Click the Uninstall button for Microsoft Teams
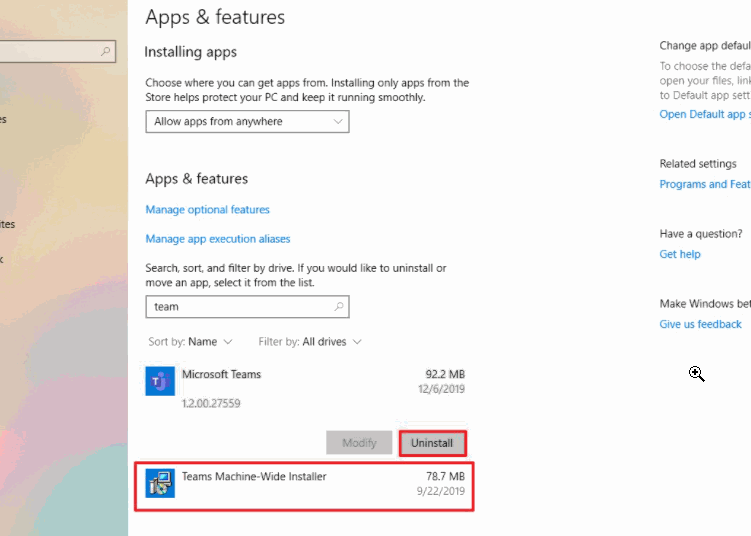Screen dimensions: 751x536 [432, 443]
